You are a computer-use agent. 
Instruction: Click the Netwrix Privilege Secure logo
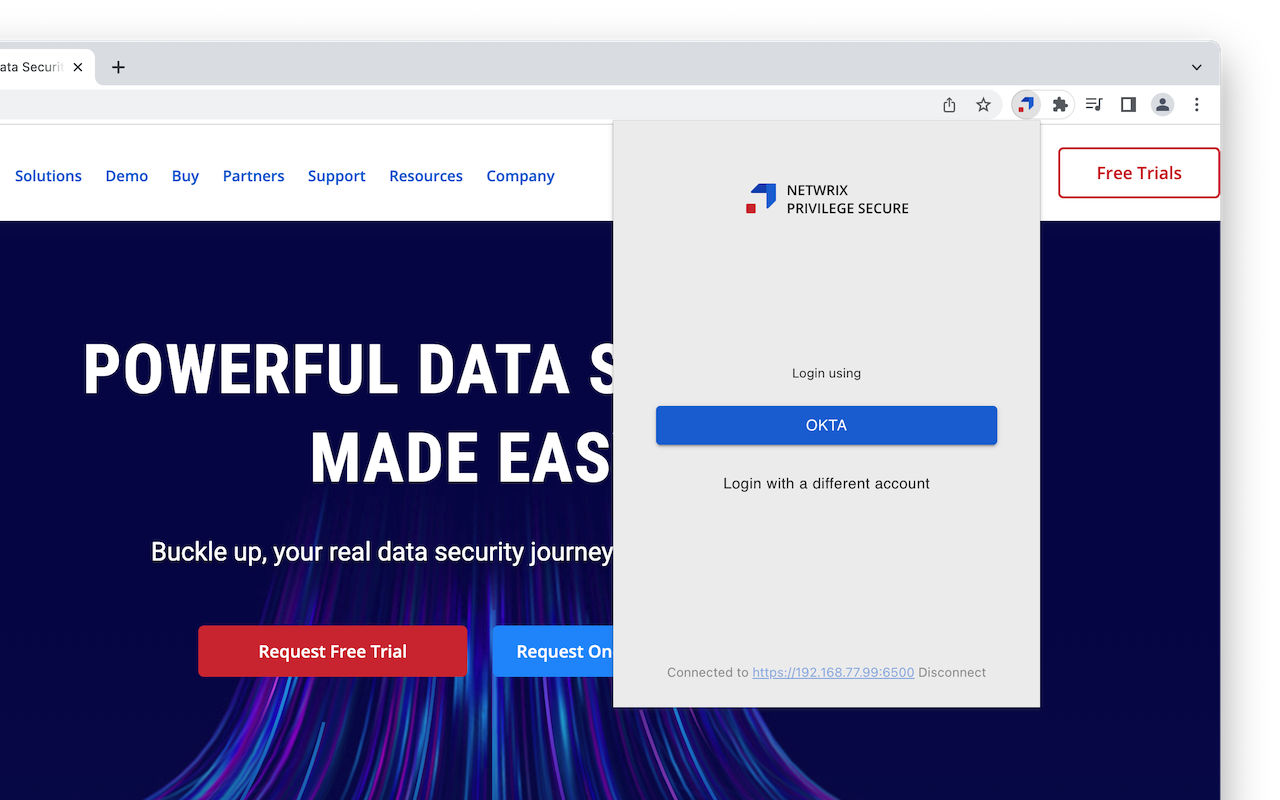tap(826, 199)
